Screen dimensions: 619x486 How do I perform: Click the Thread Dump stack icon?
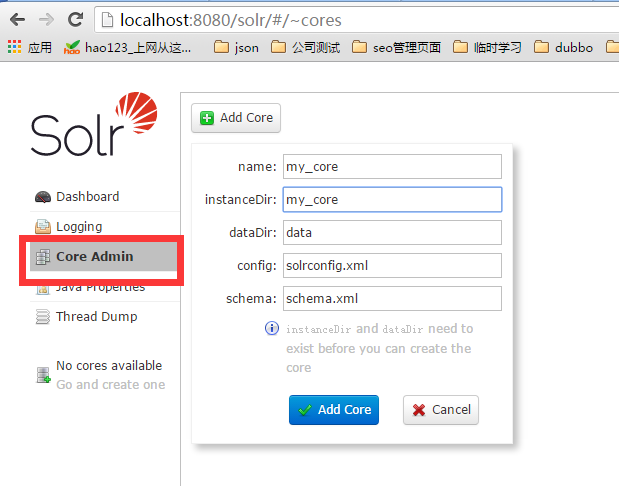[43, 317]
